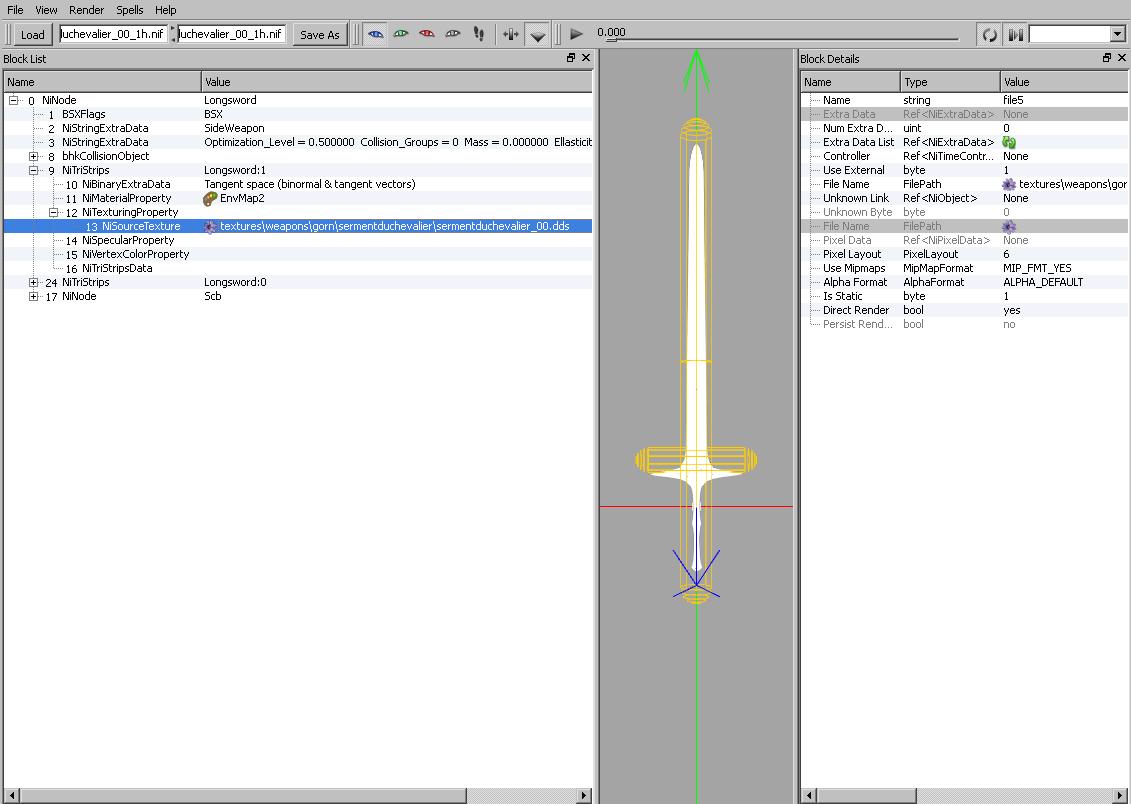
Task: Collapse the 0 NiNode root
Action: 13,100
